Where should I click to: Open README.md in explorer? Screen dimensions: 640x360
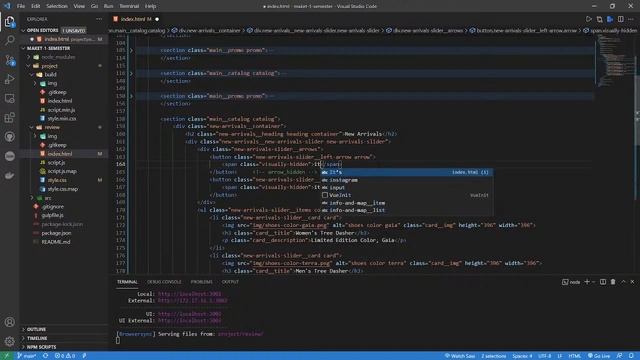tap(56, 242)
